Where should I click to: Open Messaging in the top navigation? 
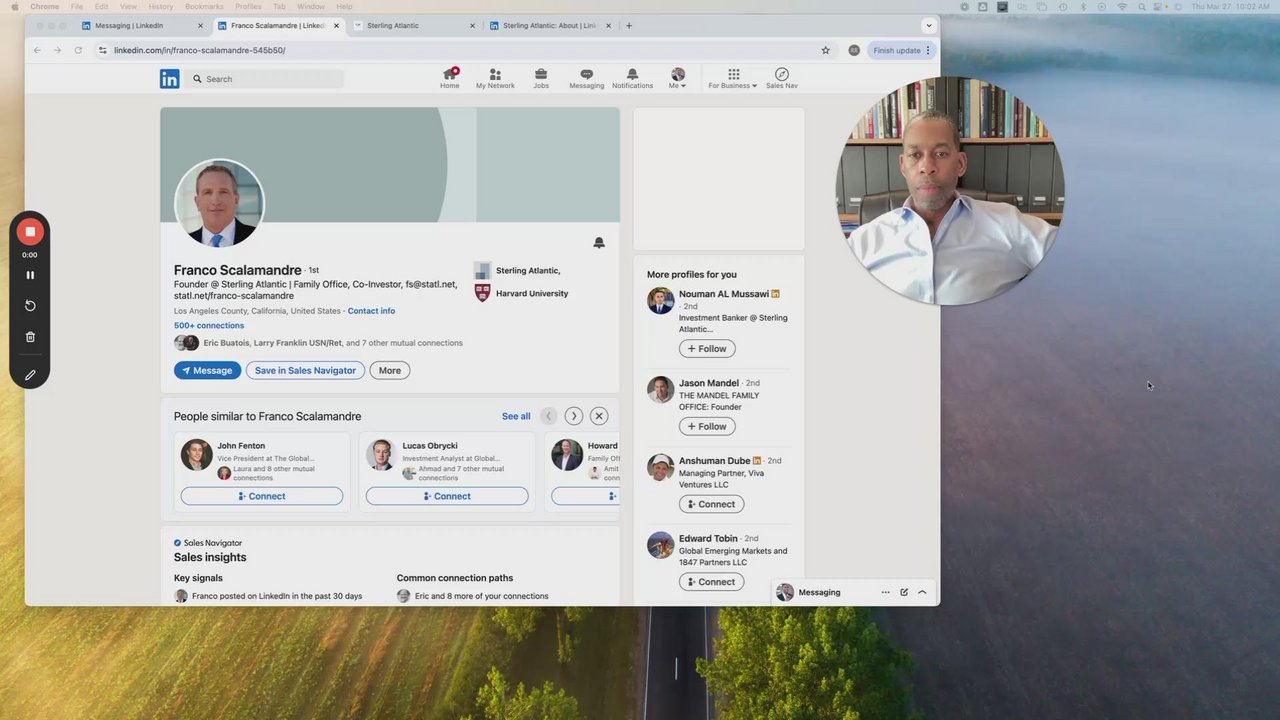click(586, 78)
